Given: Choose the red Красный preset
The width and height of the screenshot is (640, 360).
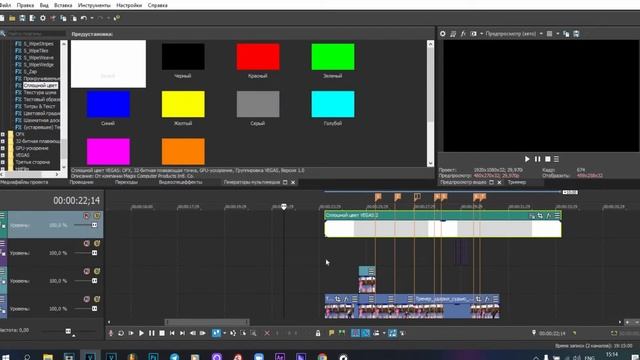Looking at the screenshot, I should tap(258, 57).
